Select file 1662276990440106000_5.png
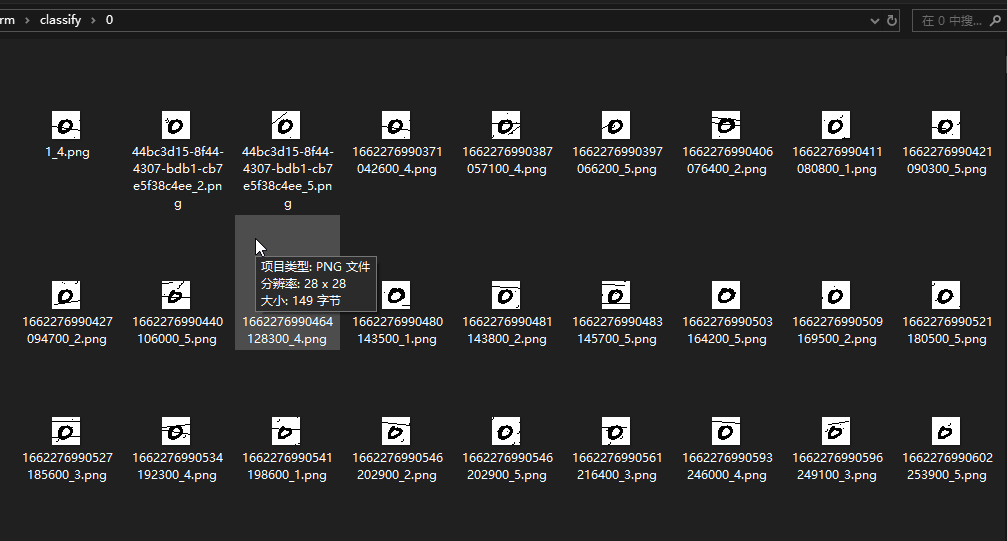The width and height of the screenshot is (1007, 541). pyautogui.click(x=177, y=295)
